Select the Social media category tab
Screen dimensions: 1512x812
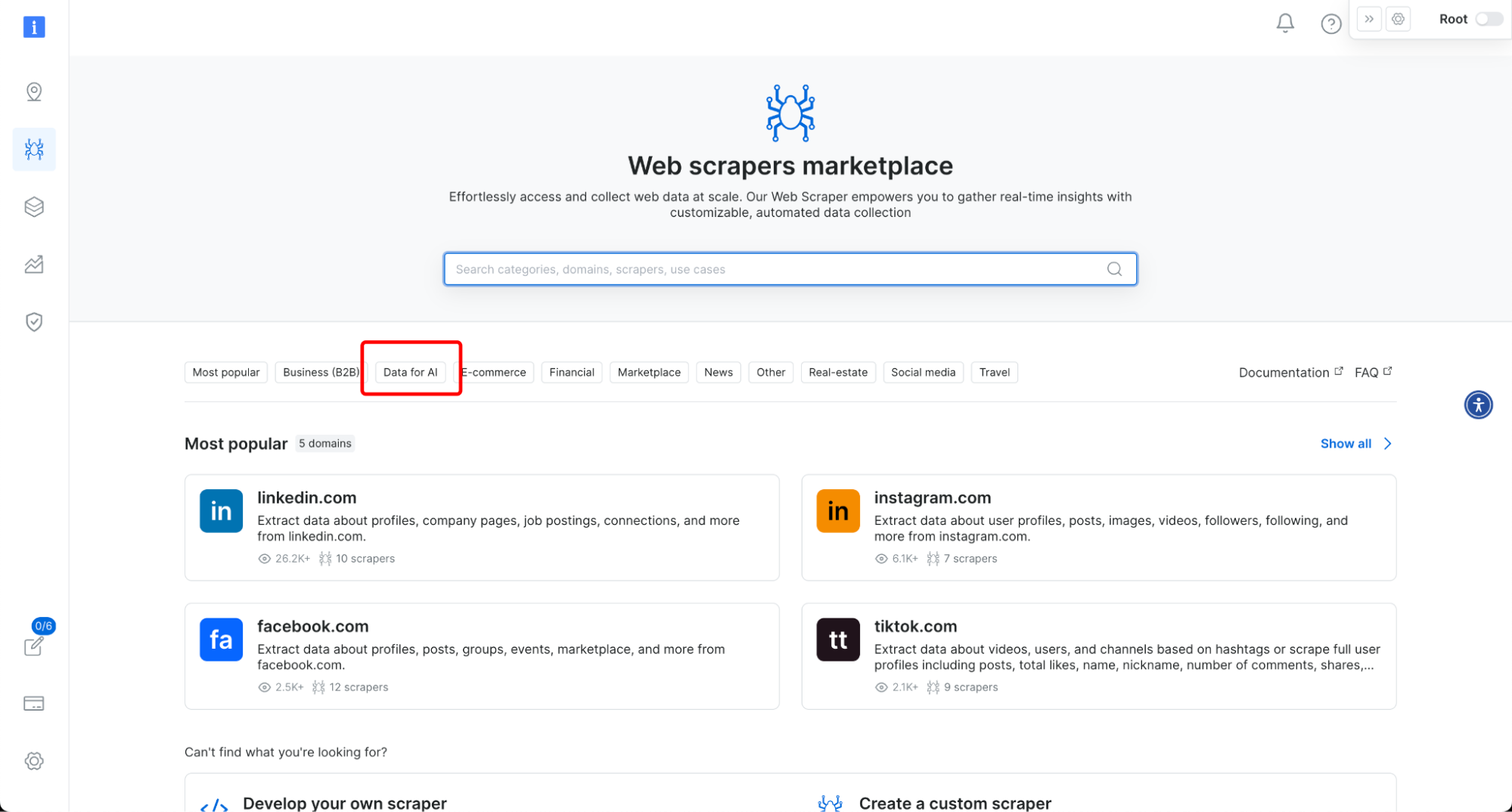click(x=923, y=372)
